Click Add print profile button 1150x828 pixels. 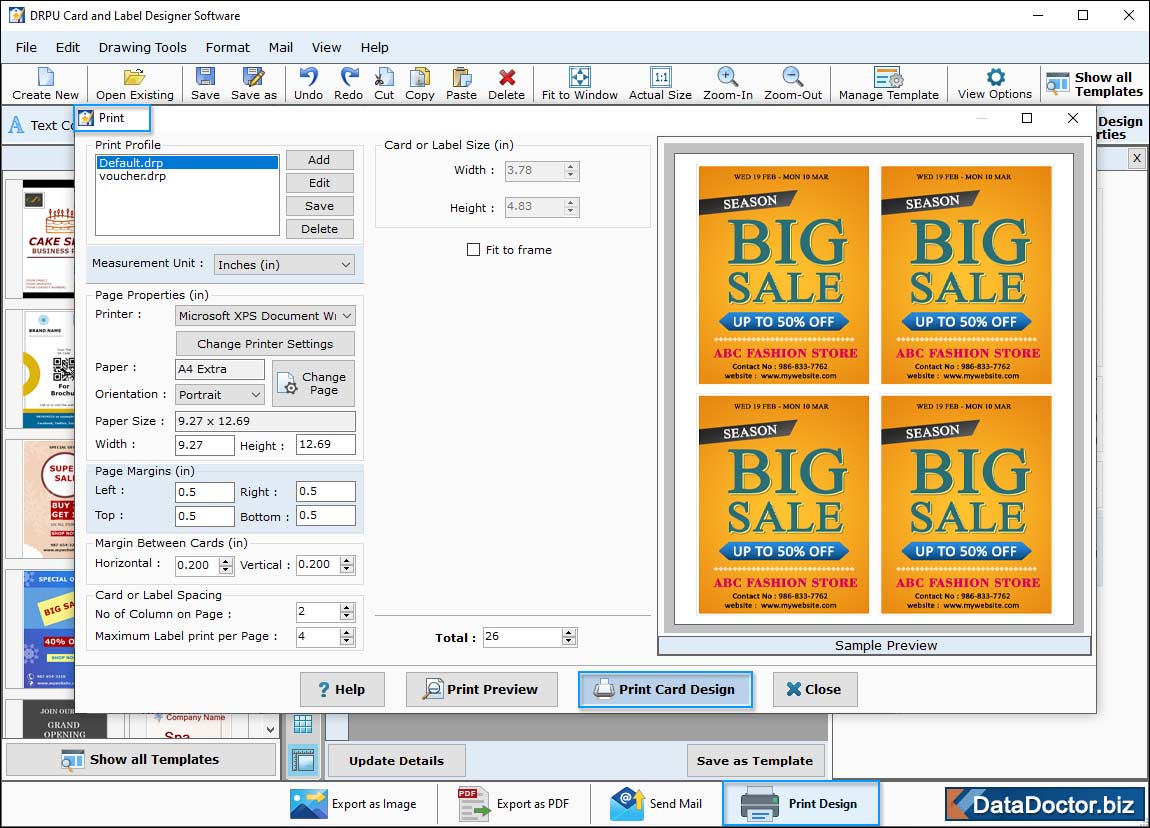click(x=319, y=160)
